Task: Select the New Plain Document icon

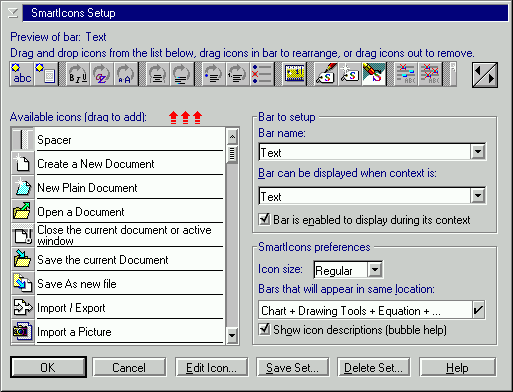Action: point(23,187)
